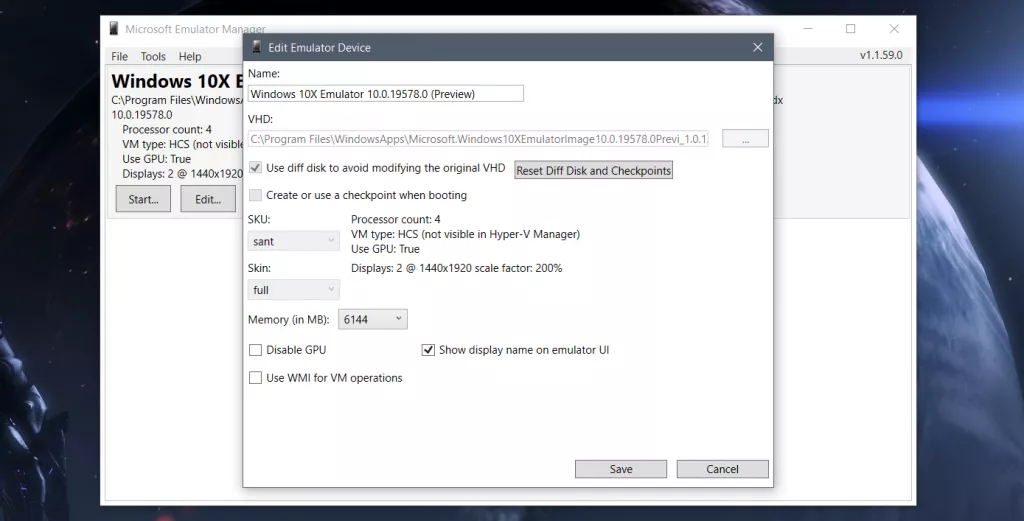
Task: Click Use GPU: True in dialog
Action: [385, 249]
